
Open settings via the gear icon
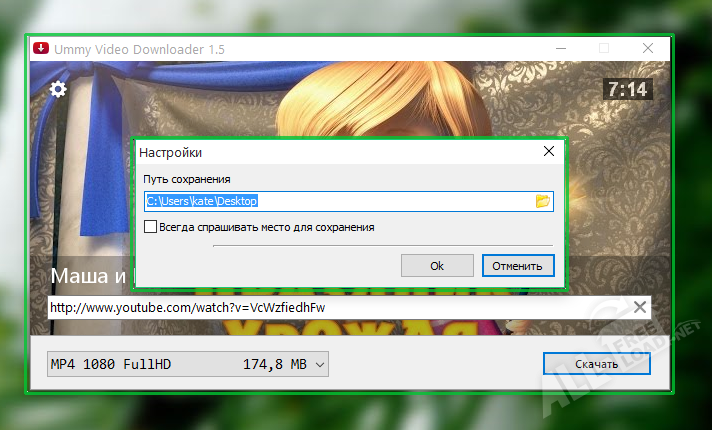coord(58,90)
